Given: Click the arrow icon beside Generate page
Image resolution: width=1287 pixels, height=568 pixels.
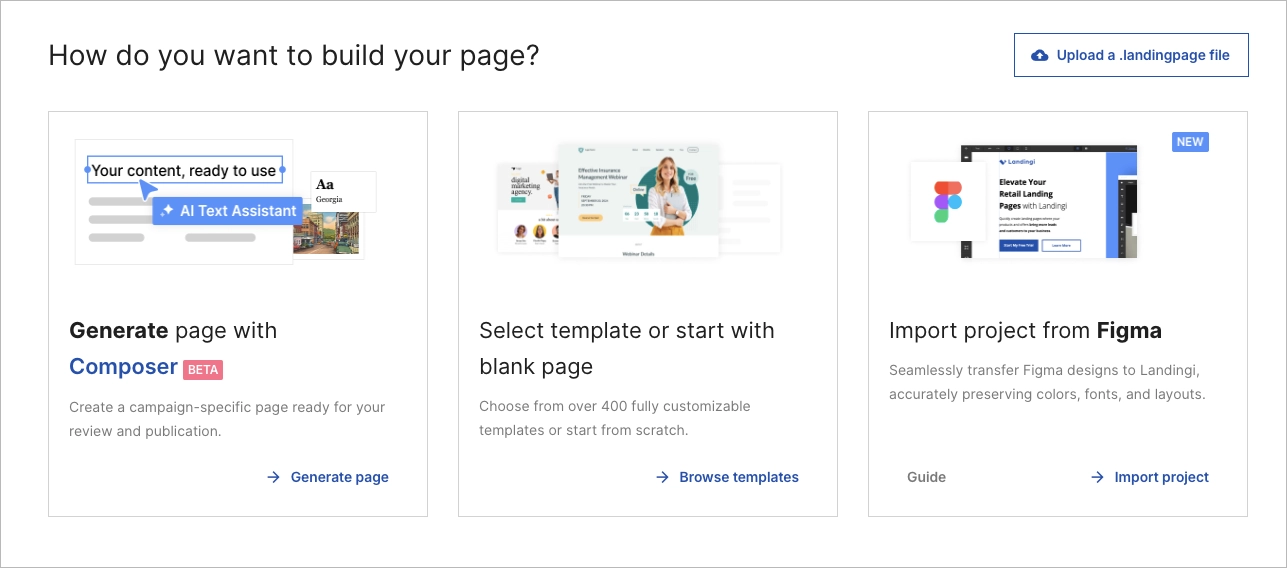Looking at the screenshot, I should [x=273, y=477].
